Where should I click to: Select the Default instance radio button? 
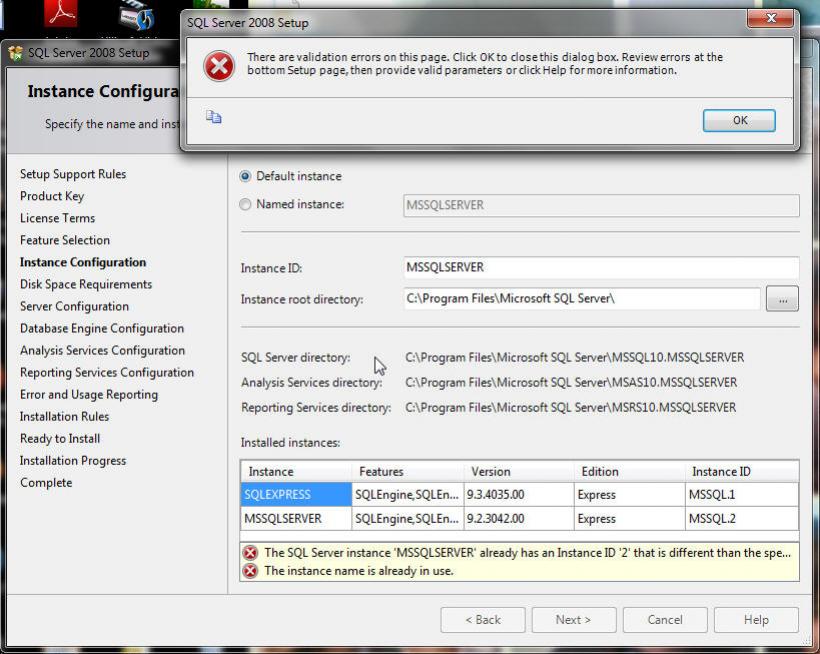pos(245,176)
